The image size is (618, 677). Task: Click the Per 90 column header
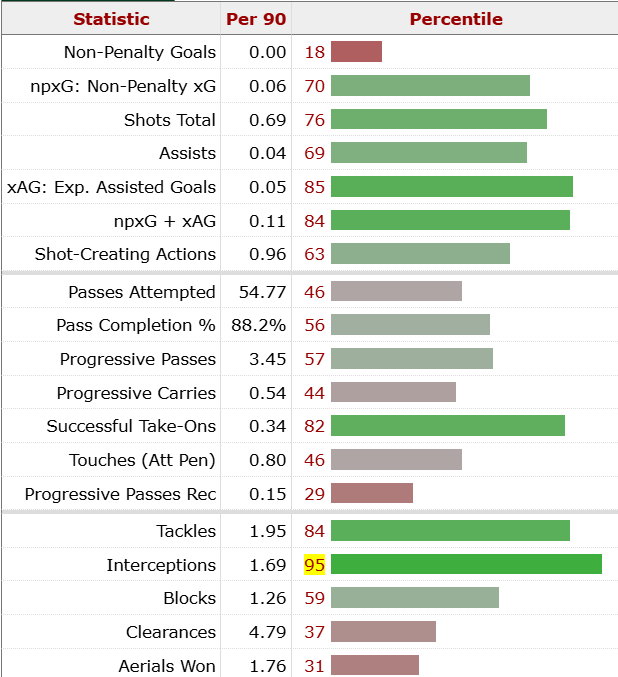[256, 19]
